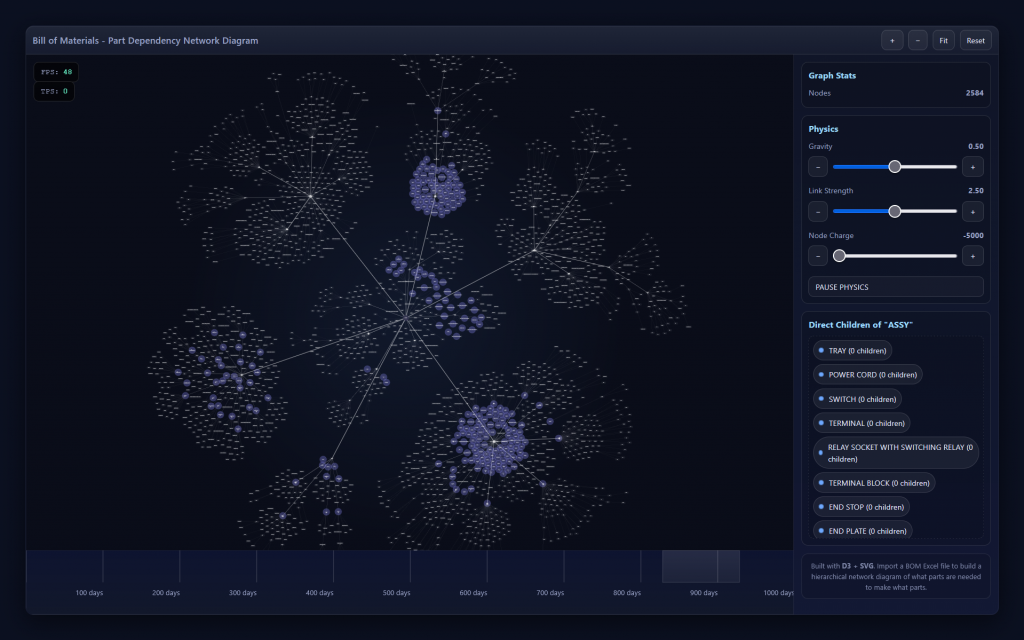Select the TERMINAL BLOCK child item
The image size is (1024, 640).
[x=874, y=483]
